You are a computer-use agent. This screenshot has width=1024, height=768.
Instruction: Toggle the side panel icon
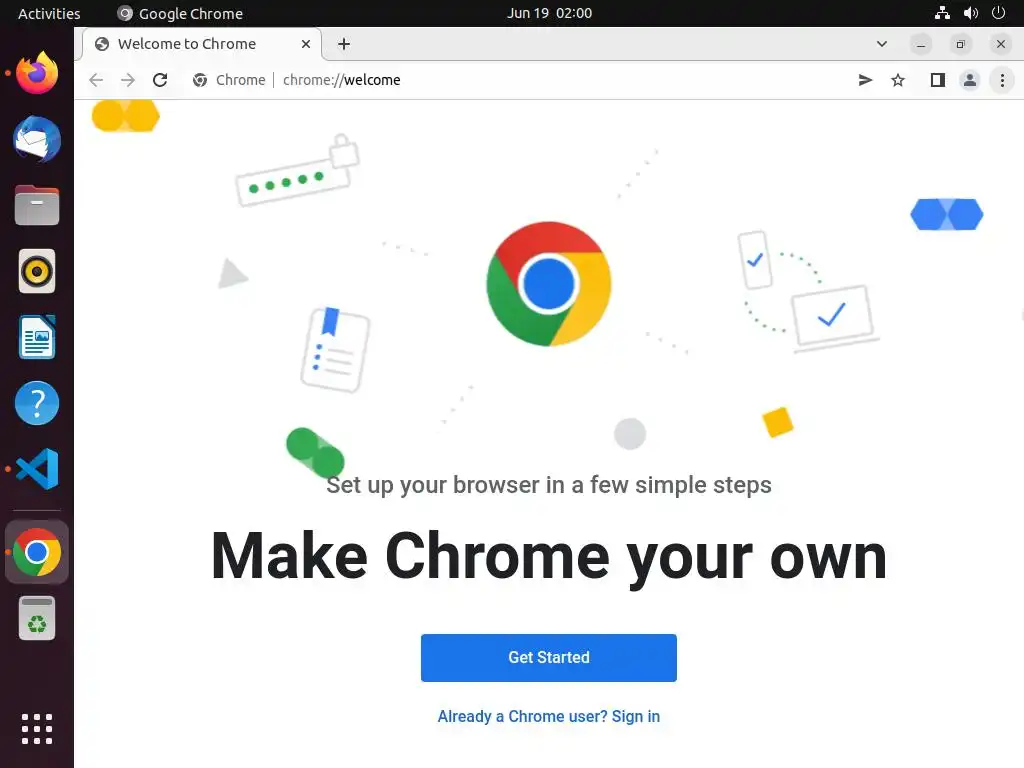[x=938, y=80]
